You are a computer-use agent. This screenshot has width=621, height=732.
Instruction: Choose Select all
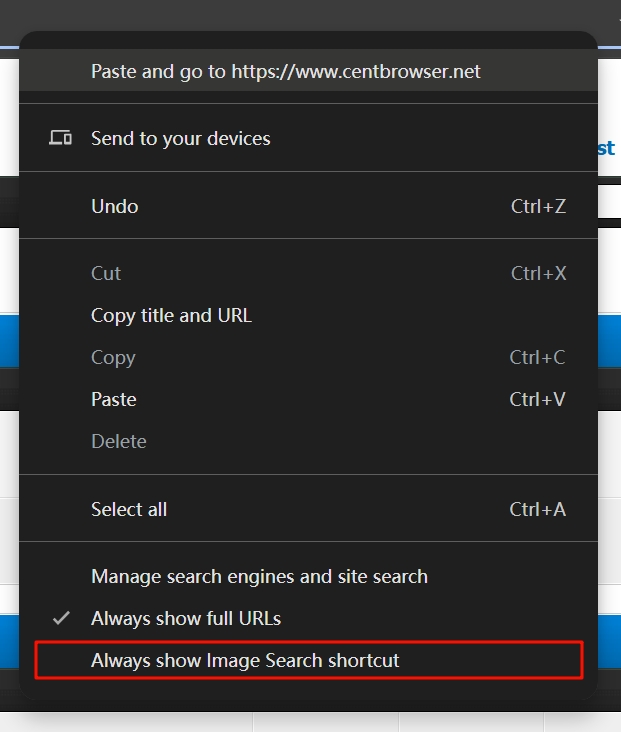pos(128,509)
